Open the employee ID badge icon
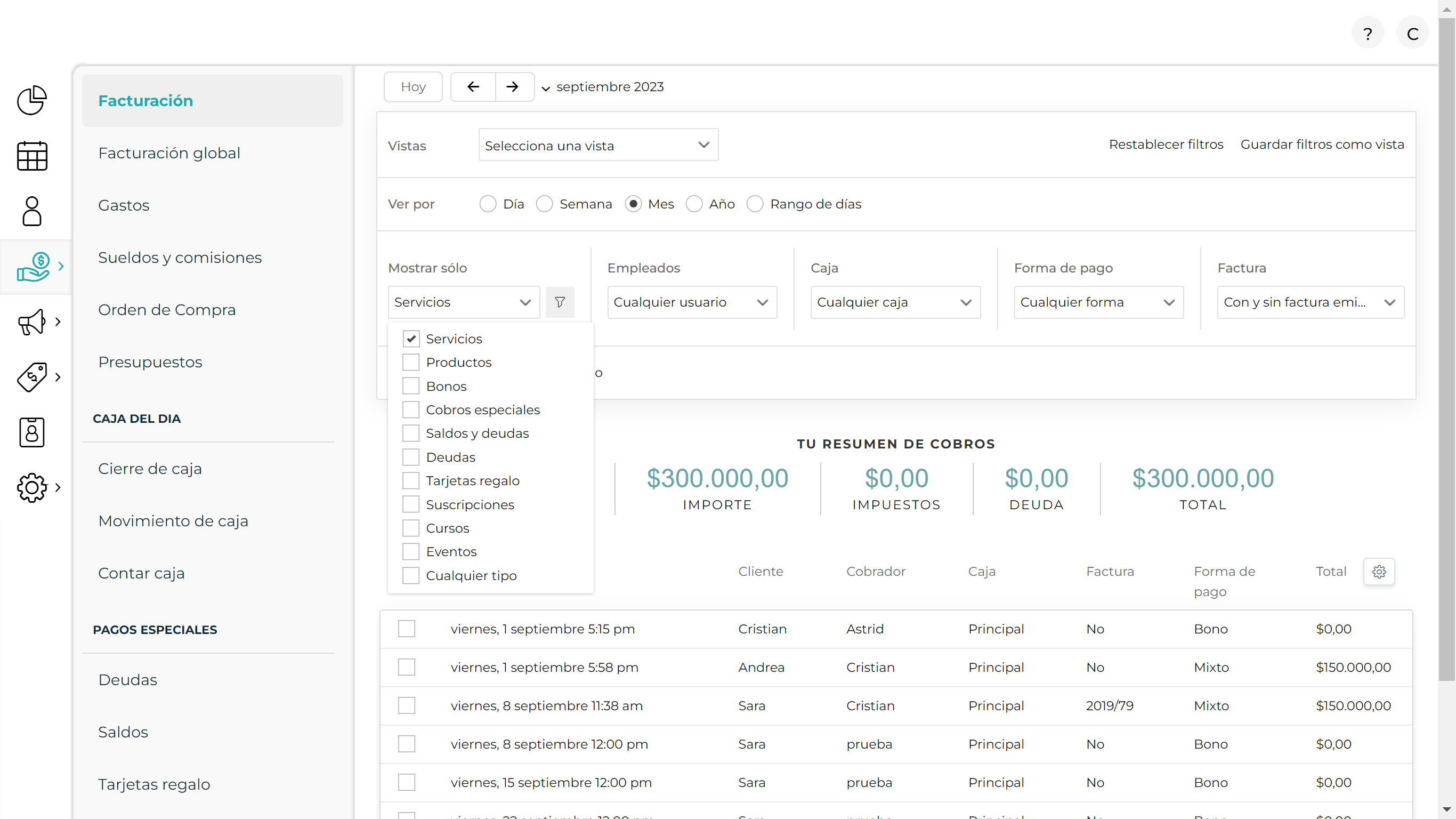 [31, 432]
